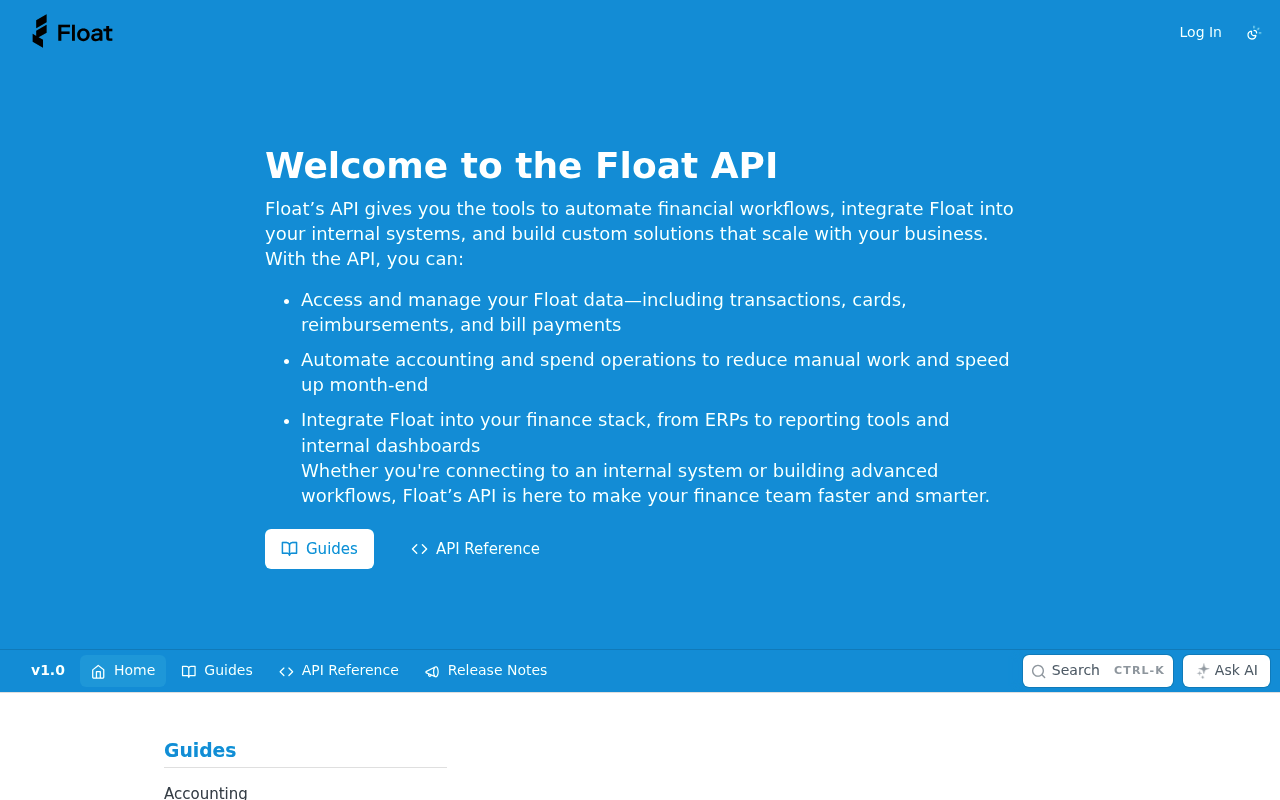
Task: Toggle the dark mode theme icon
Action: click(x=1254, y=33)
